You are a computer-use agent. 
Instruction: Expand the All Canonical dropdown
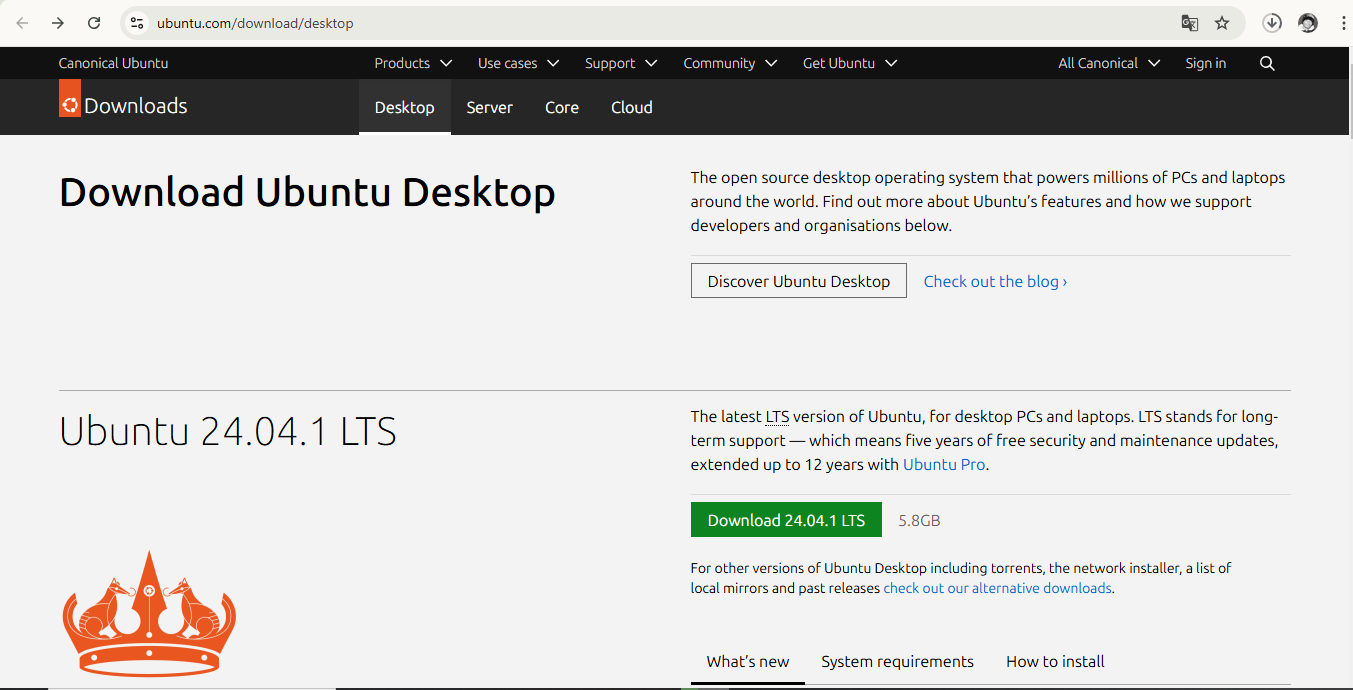1107,63
